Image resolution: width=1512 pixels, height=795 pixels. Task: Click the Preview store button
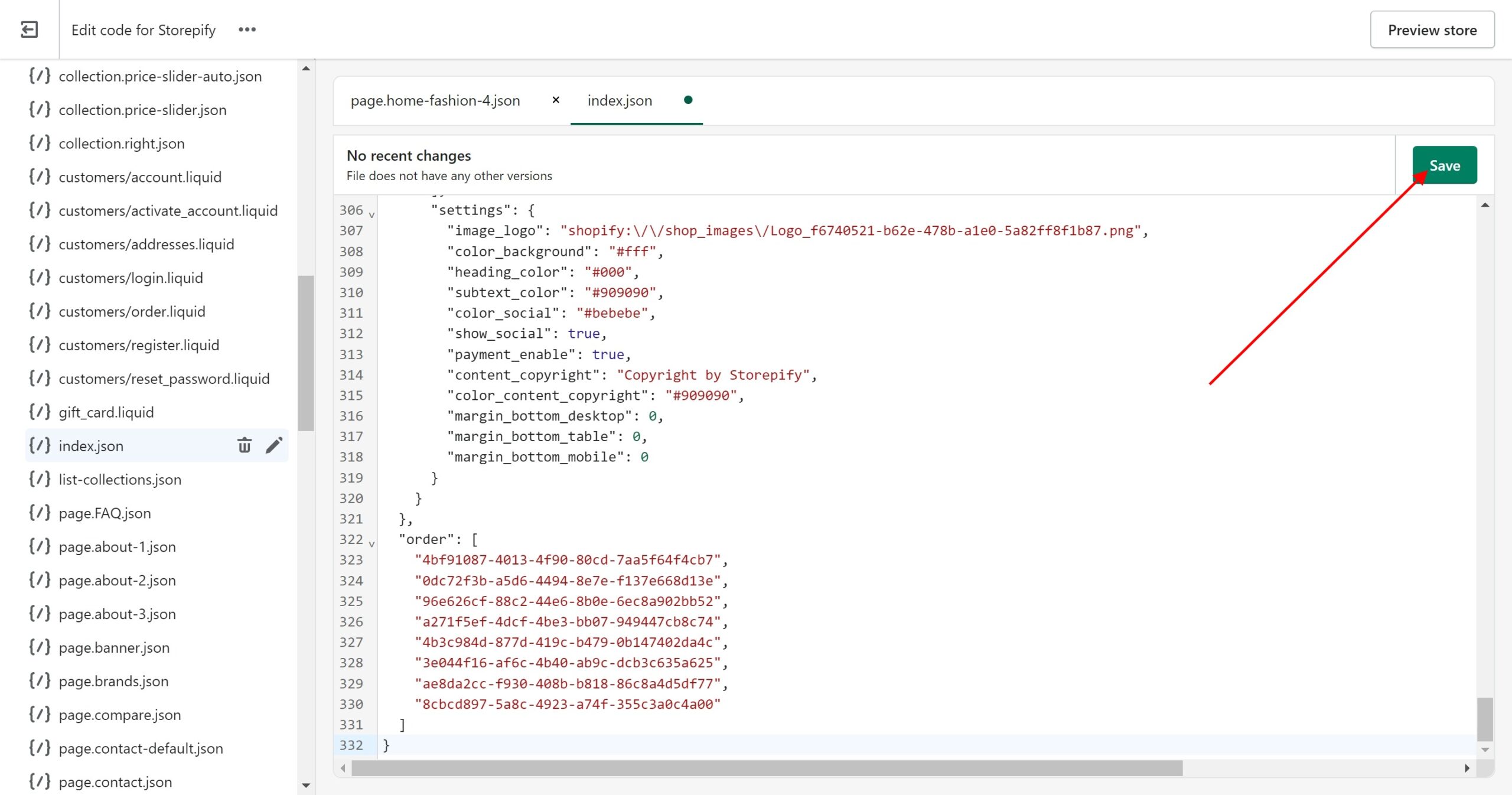tap(1432, 30)
